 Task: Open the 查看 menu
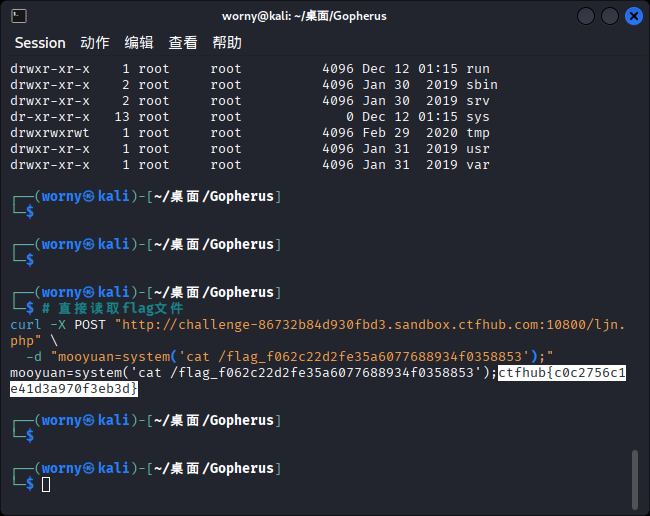[x=183, y=43]
